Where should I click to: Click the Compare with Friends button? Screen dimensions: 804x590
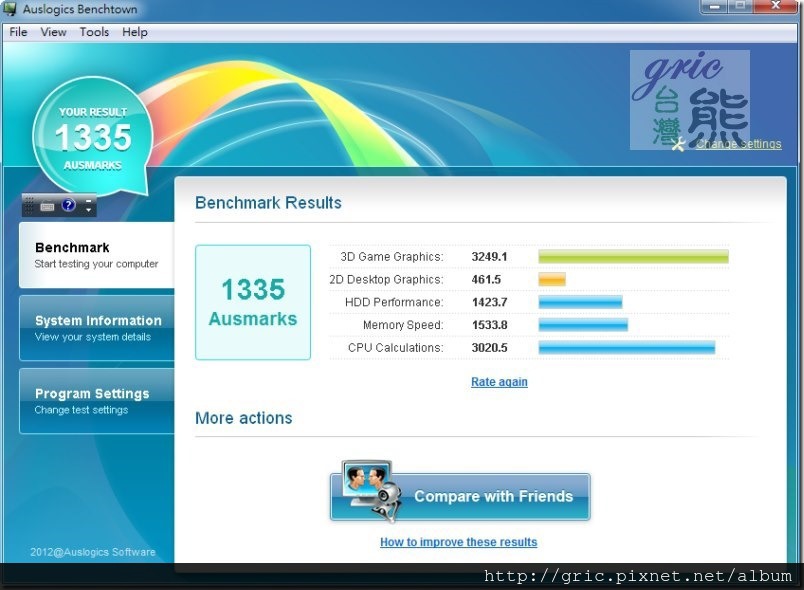coord(460,497)
